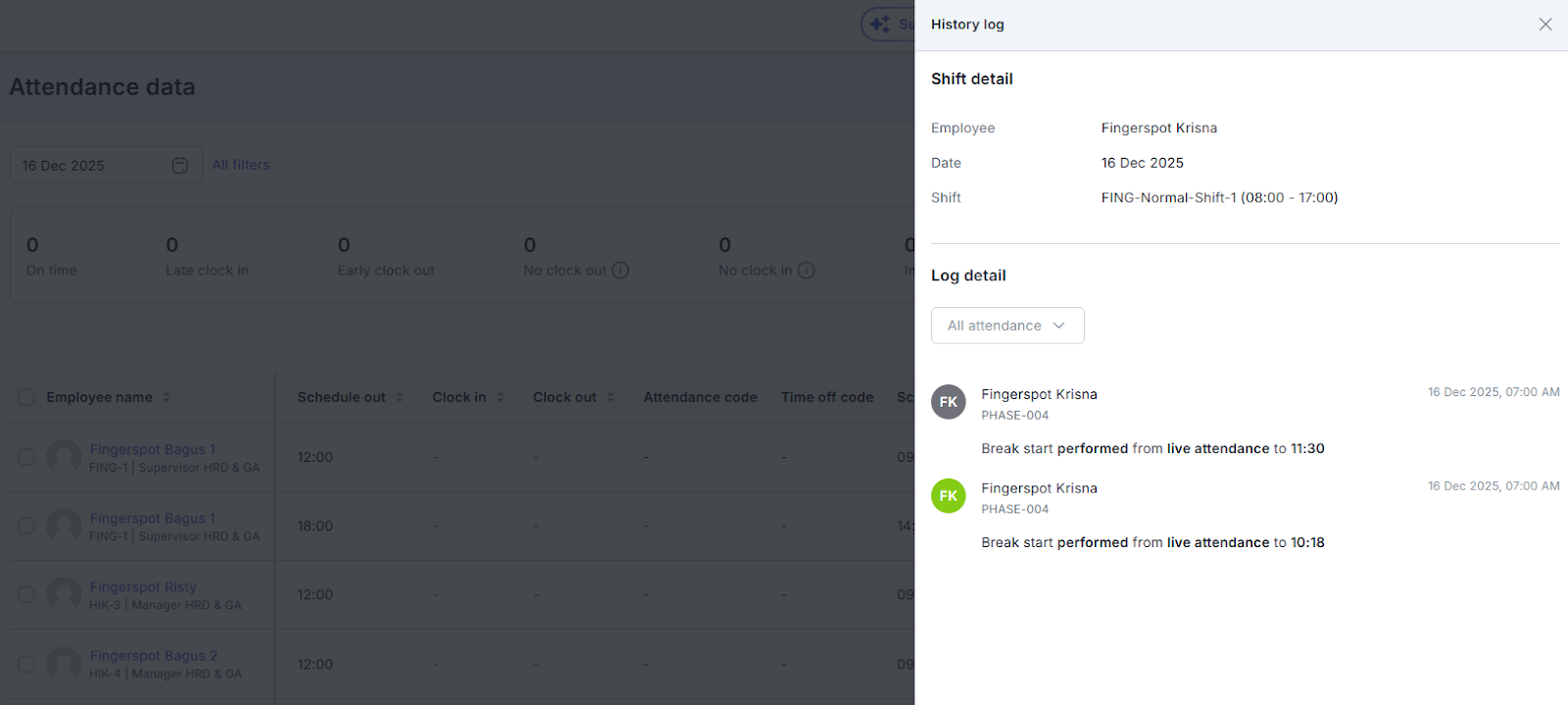Sort by Clock out column arrows
Screen dimensions: 1568x705
[611, 397]
